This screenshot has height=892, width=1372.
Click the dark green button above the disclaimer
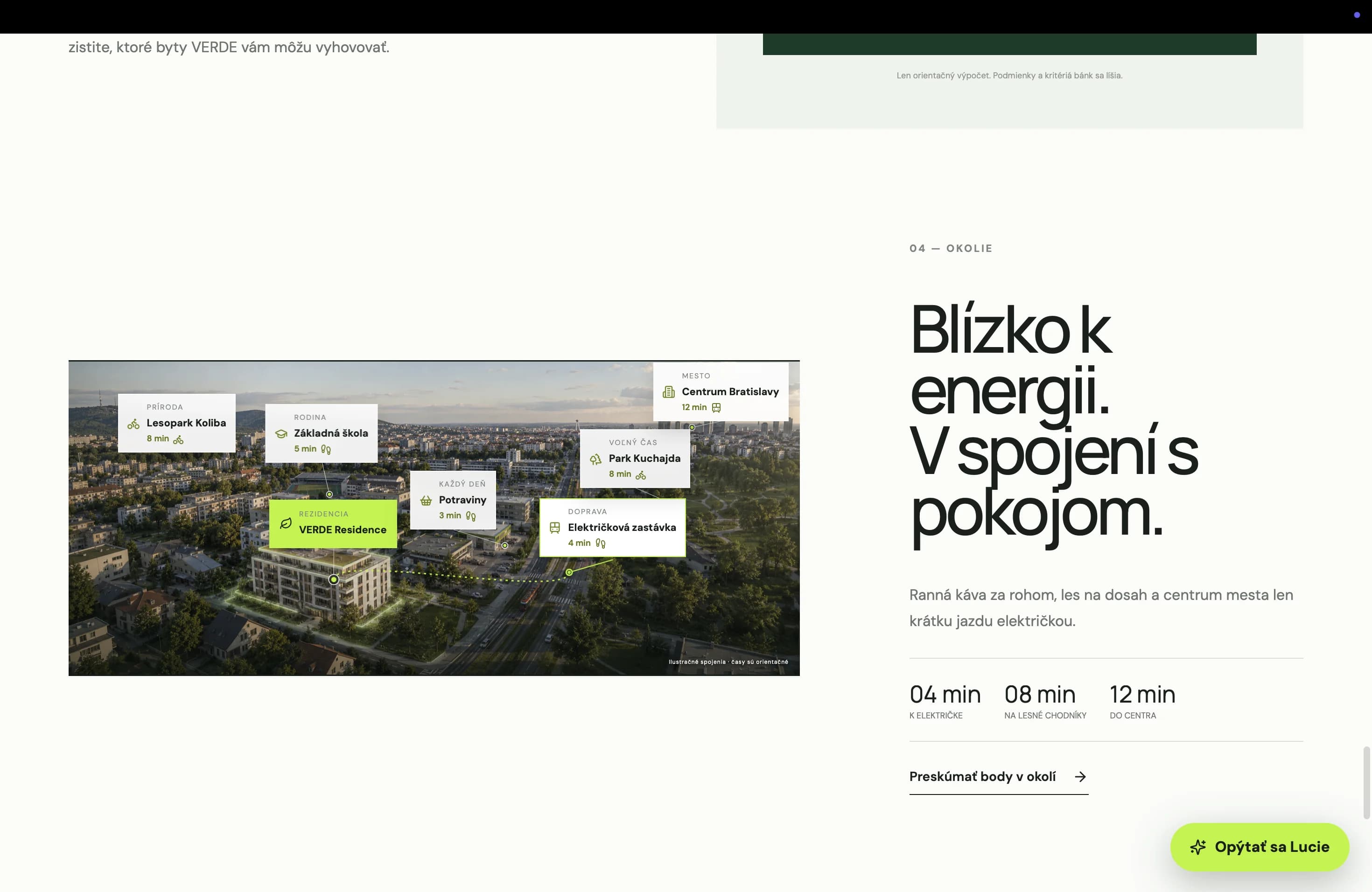[x=1009, y=44]
